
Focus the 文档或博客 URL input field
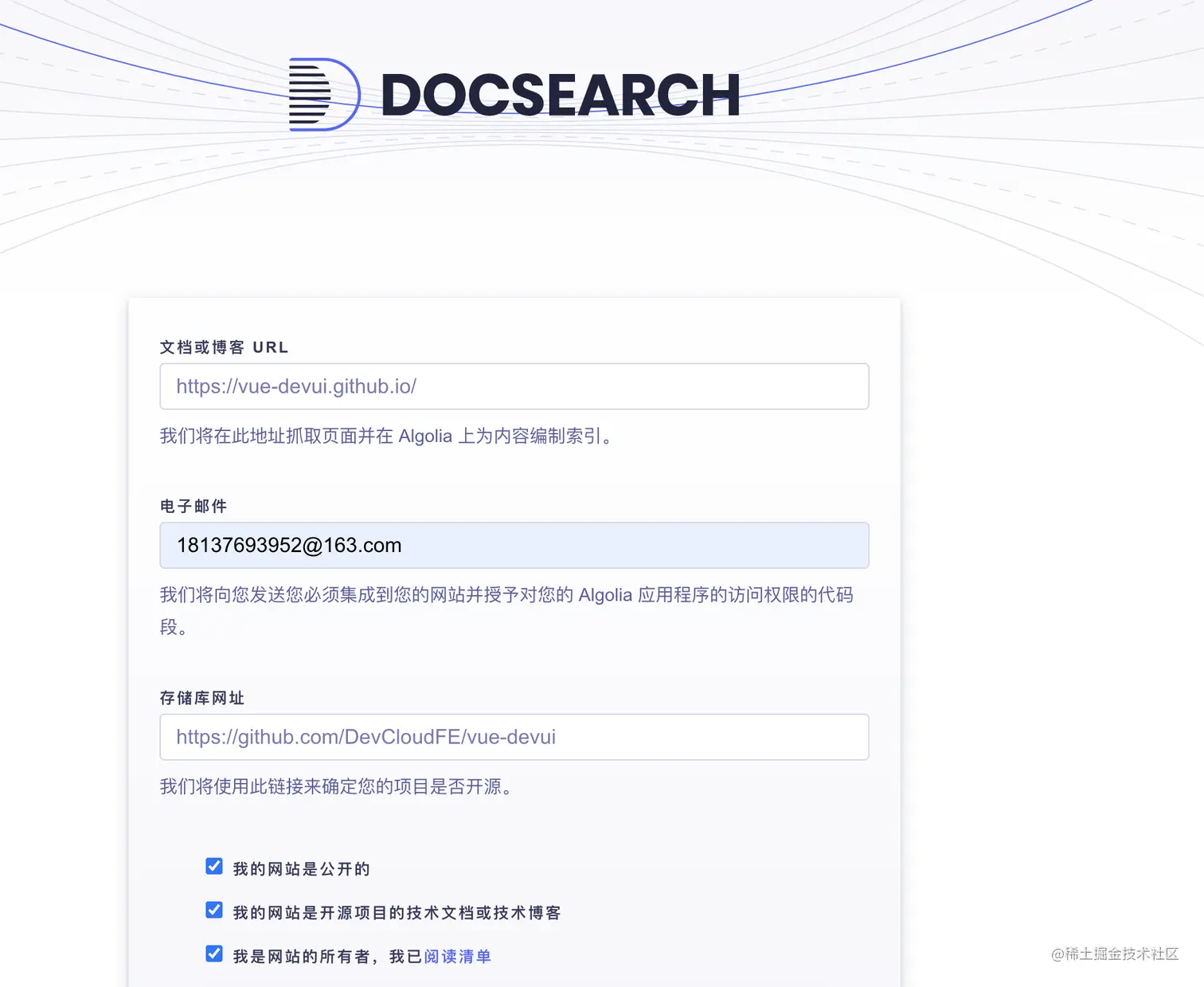[514, 386]
